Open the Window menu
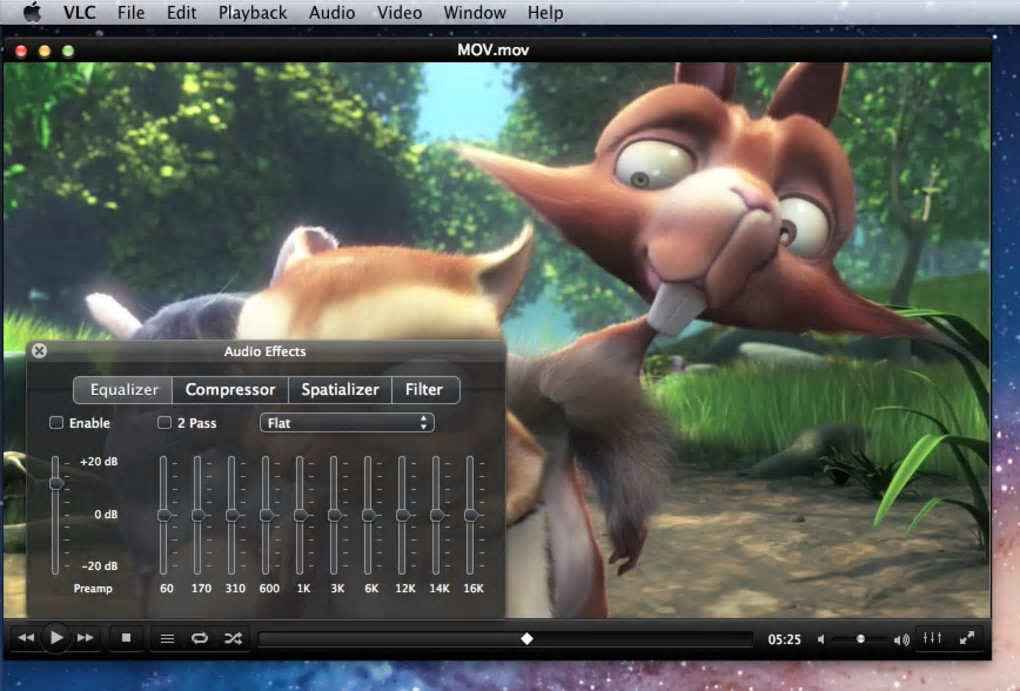Viewport: 1020px width, 691px height. (x=474, y=12)
